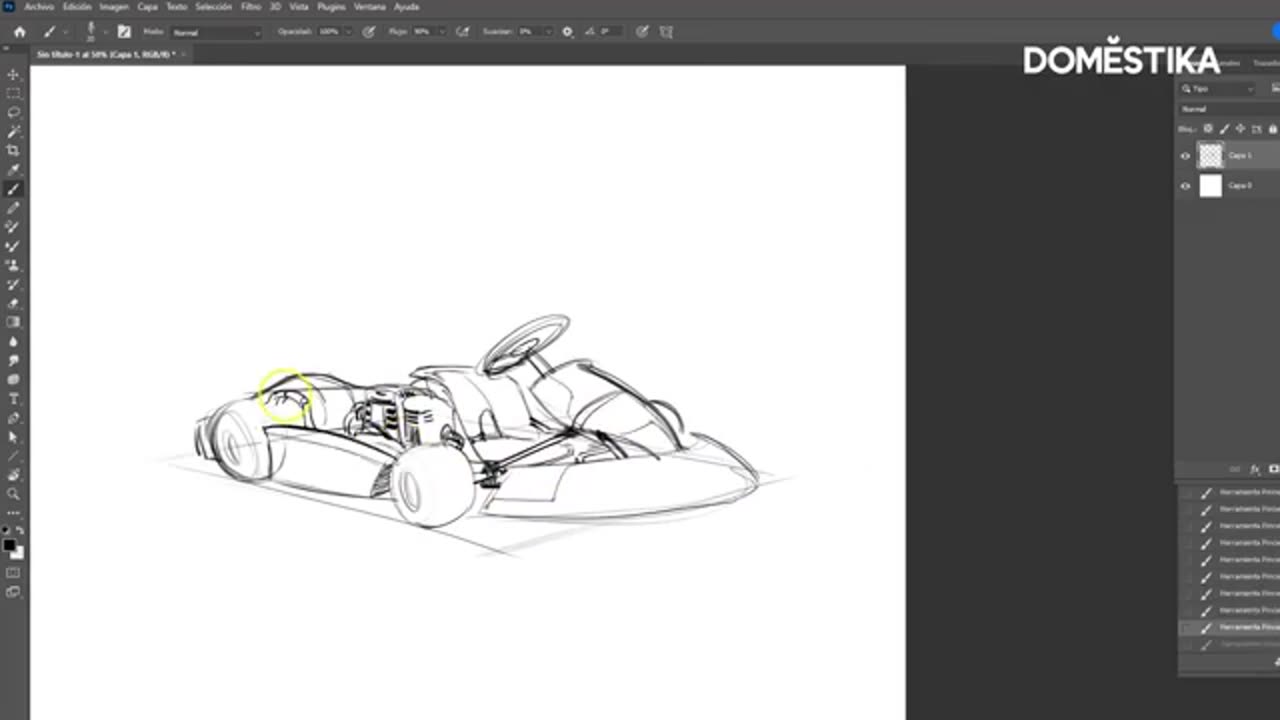Viewport: 1280px width, 720px height.
Task: Lock image pixels brush icon
Action: [1224, 129]
